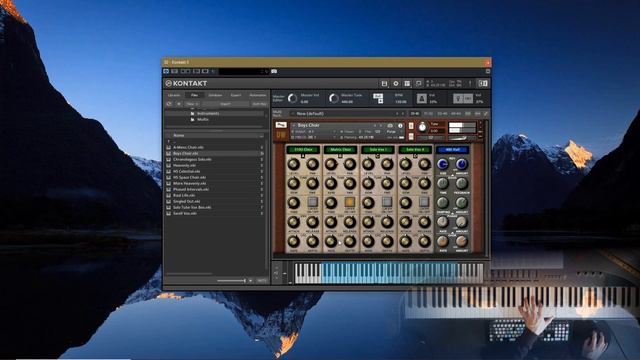Click the snapshot camera icon in Boys Choir header
The height and width of the screenshot is (360, 640).
(390, 126)
